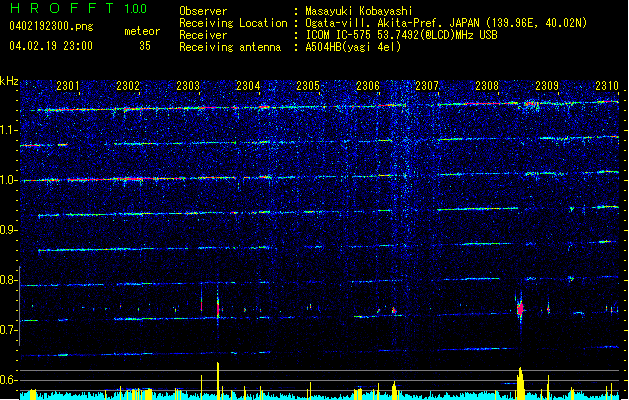Click the 2301 time marker

68,86
